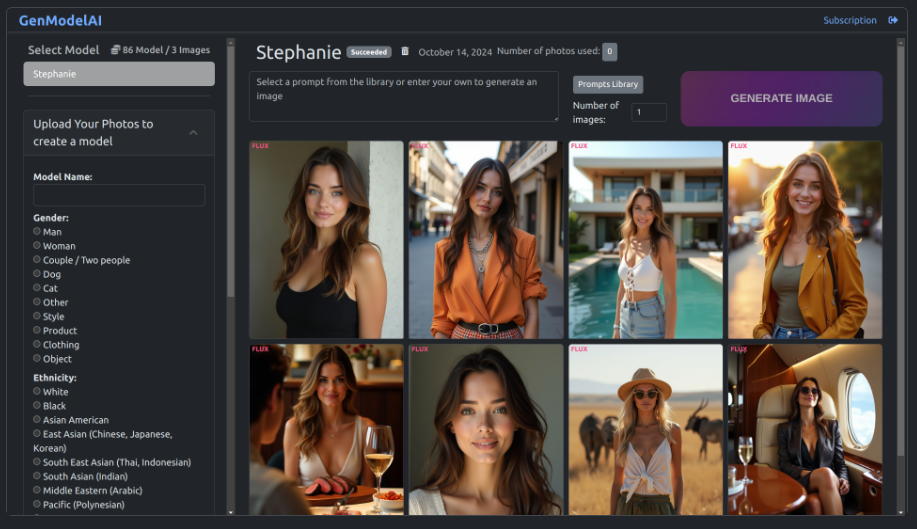Screen dimensions: 917x529
Task: Select the Stephanie model in the list
Action: click(119, 74)
